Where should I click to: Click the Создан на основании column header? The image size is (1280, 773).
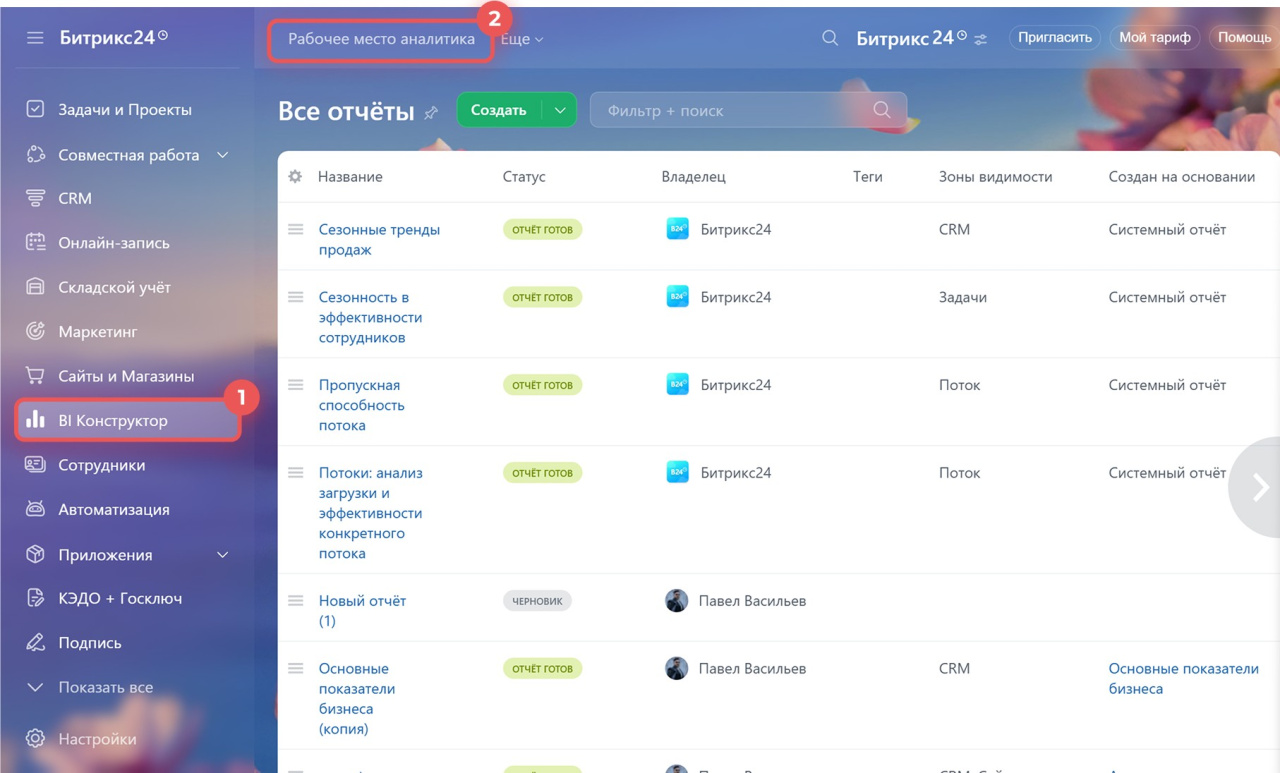[x=1181, y=176]
